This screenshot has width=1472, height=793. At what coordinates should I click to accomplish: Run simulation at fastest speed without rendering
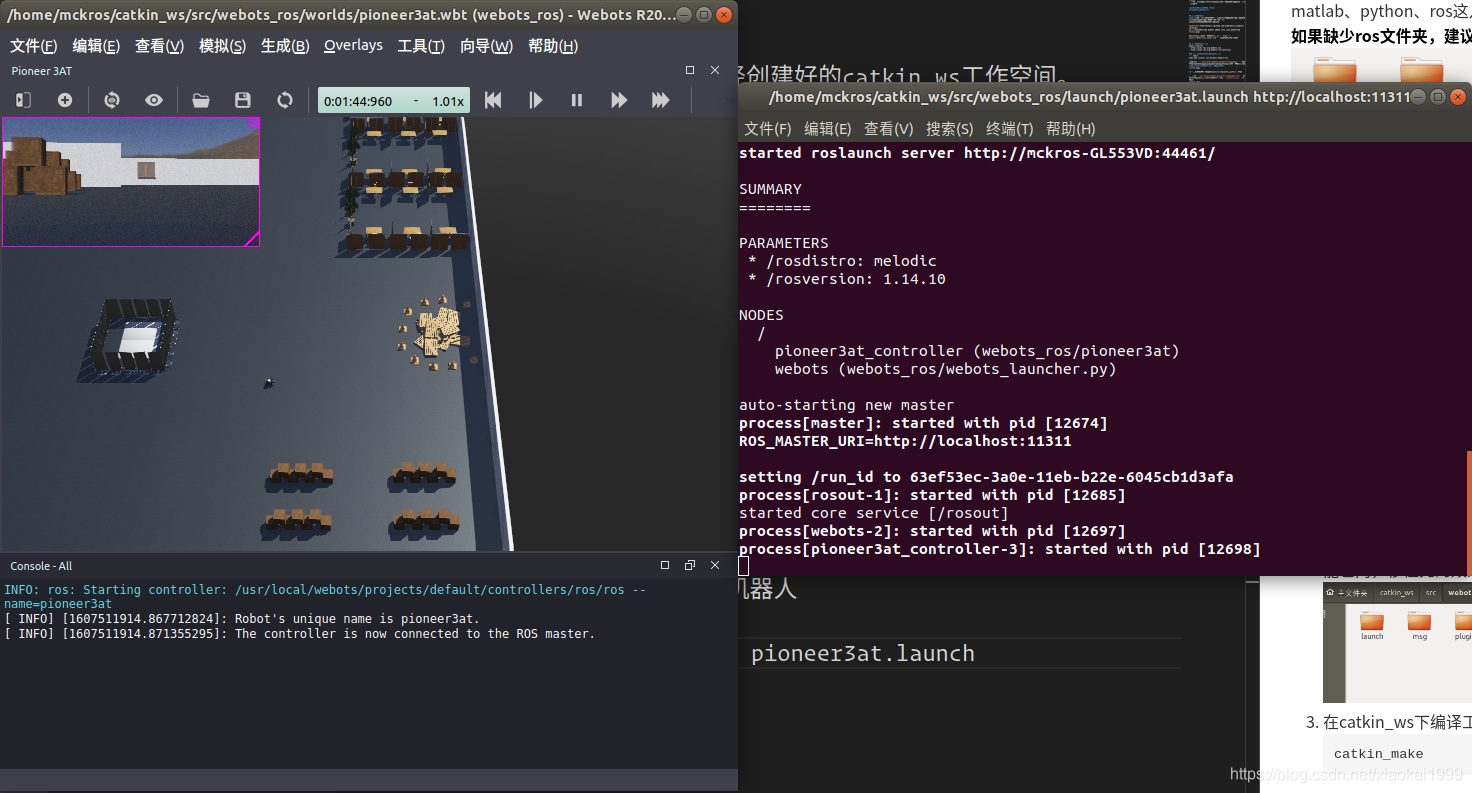(660, 100)
